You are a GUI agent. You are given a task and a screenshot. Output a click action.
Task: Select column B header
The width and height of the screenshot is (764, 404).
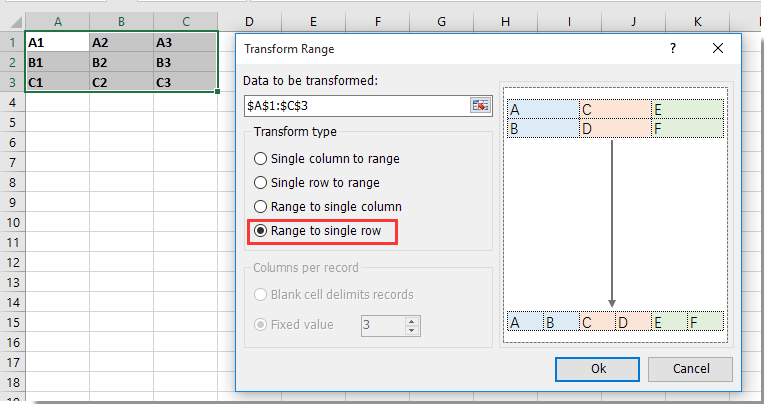(x=120, y=21)
